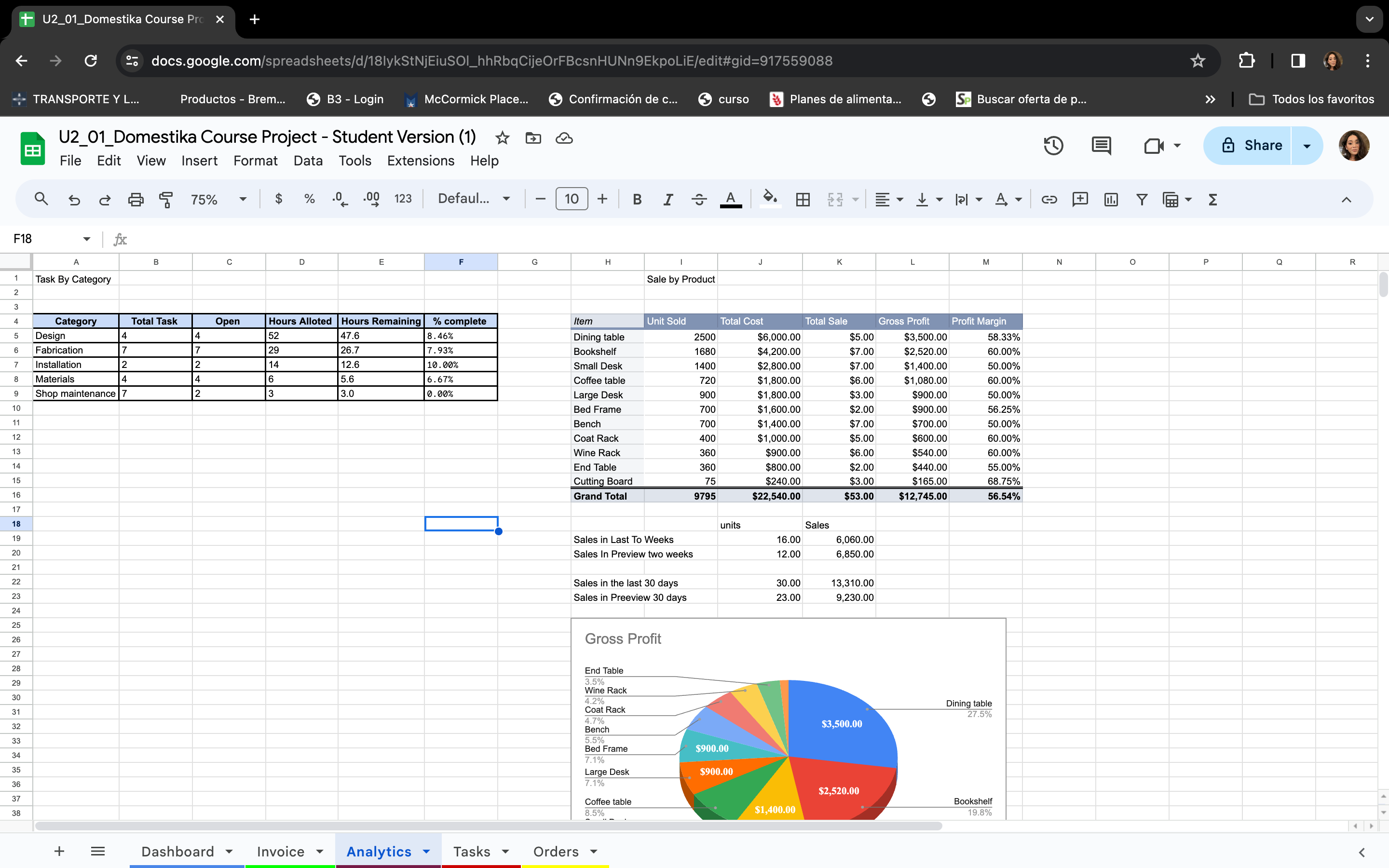Open the Data menu
The image size is (1389, 868).
click(308, 161)
